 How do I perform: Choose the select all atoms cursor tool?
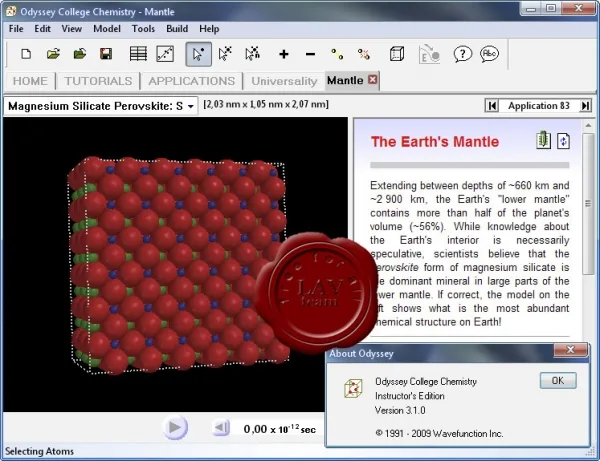click(252, 54)
